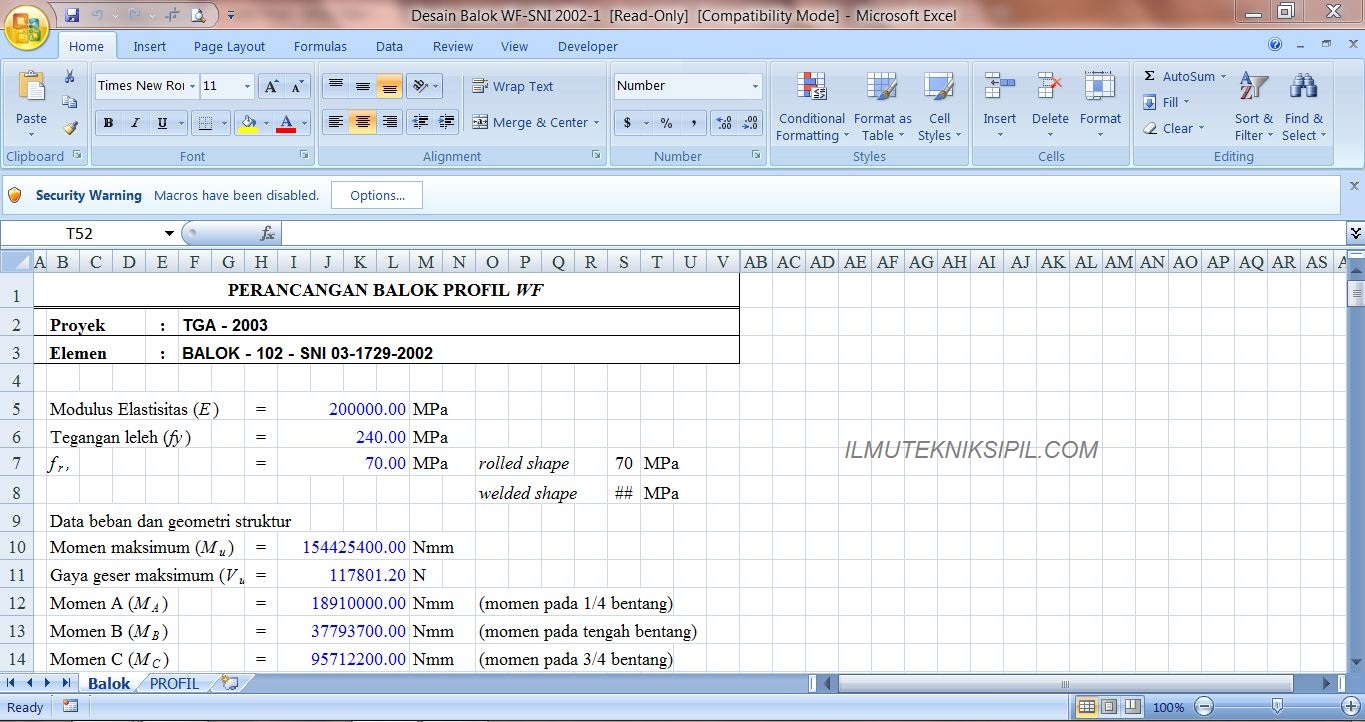The width and height of the screenshot is (1365, 722).
Task: Click inside the formula bar
Action: click(815, 233)
